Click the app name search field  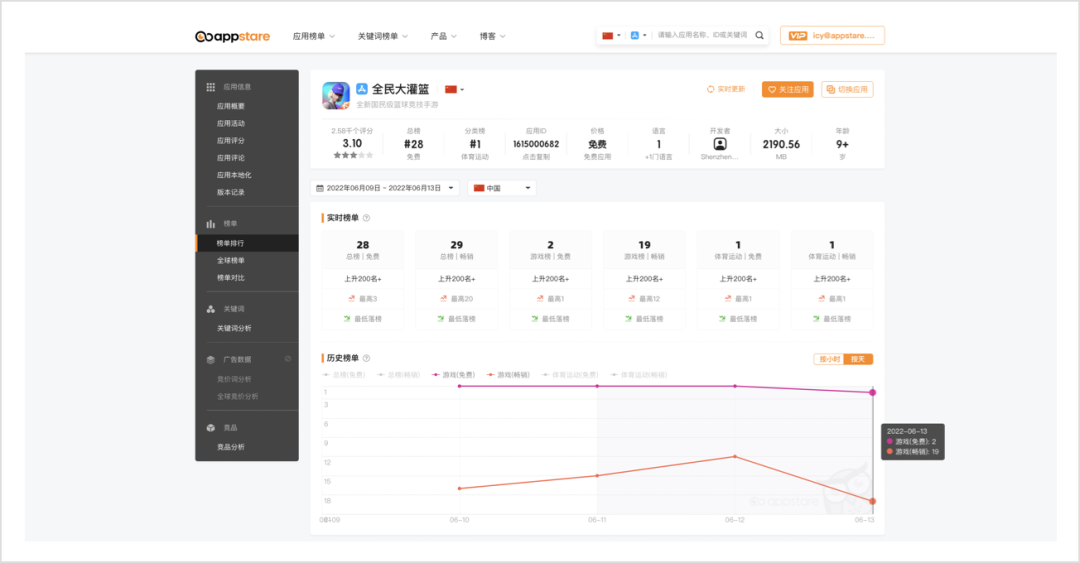[702, 35]
